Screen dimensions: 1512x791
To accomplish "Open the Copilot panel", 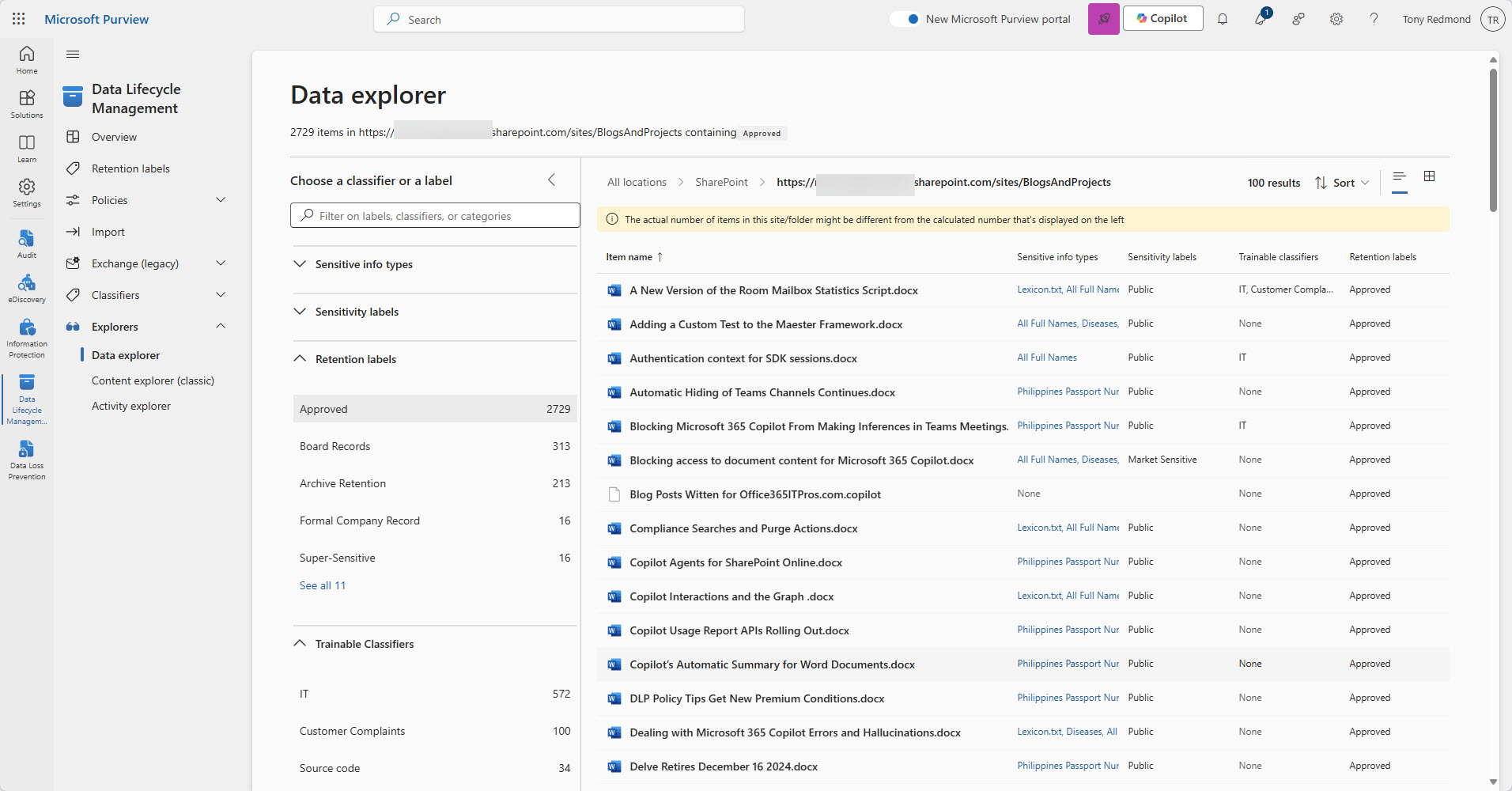I will (x=1162, y=18).
